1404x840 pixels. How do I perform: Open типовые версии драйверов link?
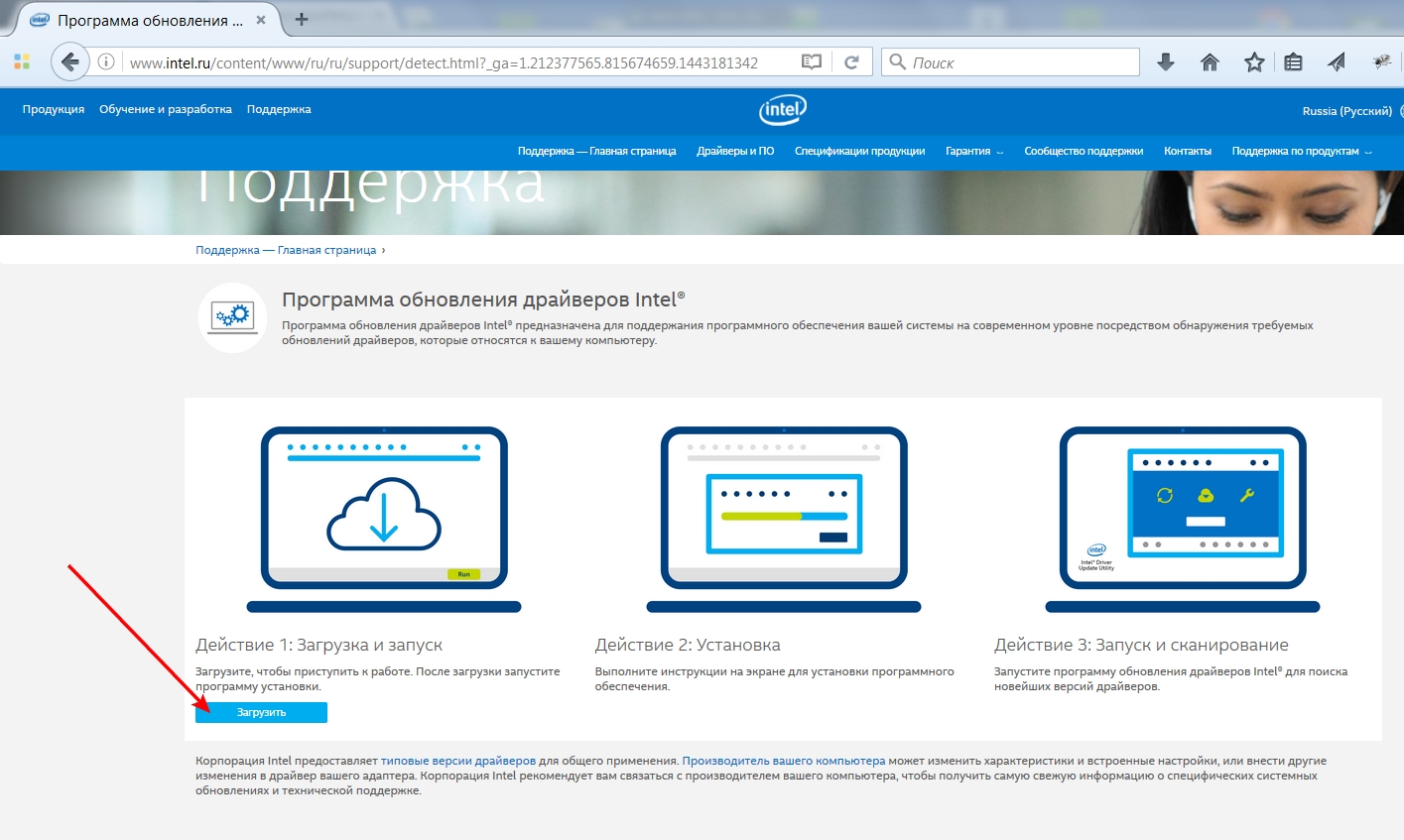(458, 761)
